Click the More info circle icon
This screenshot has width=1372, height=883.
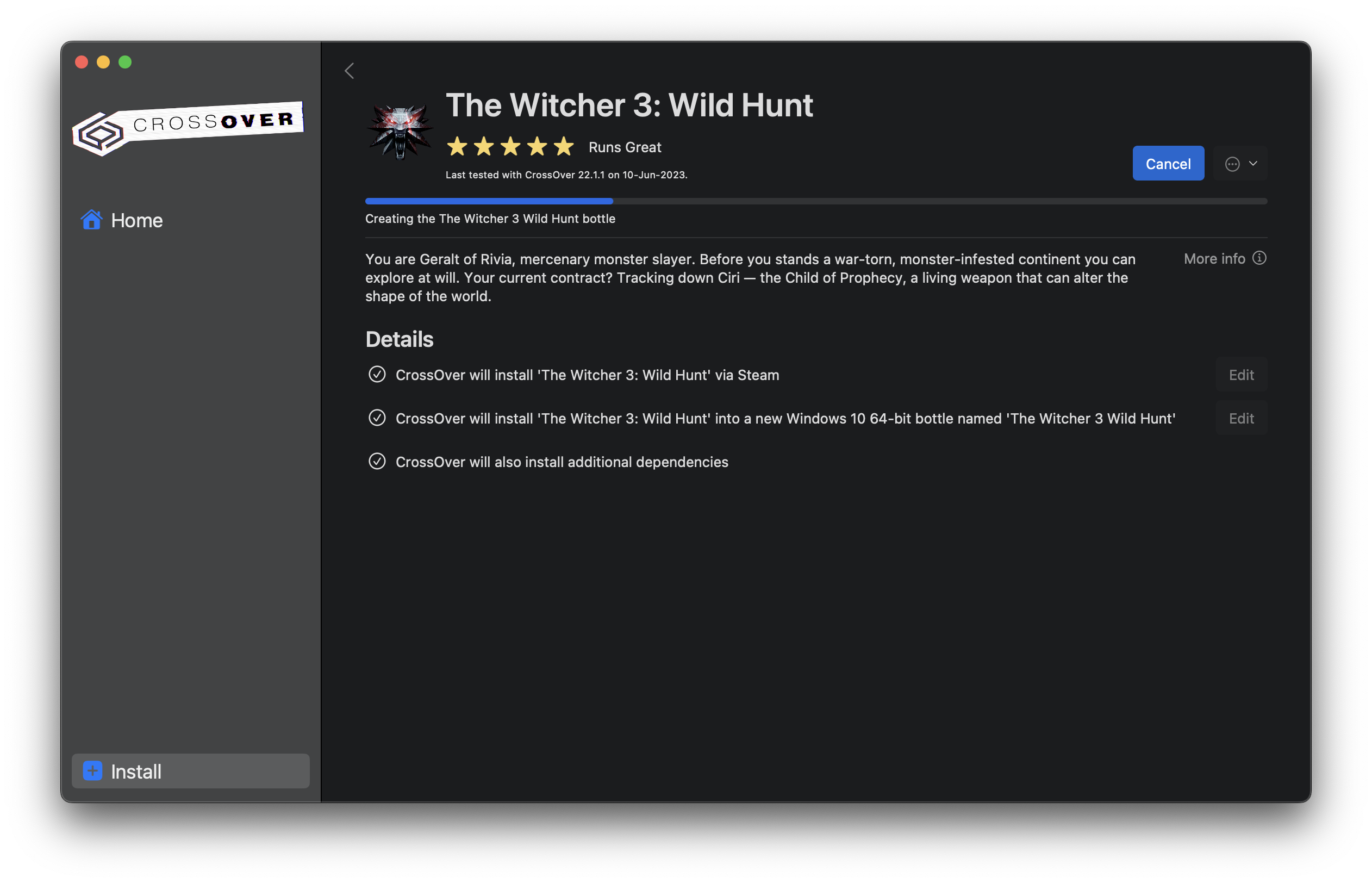tap(1259, 258)
